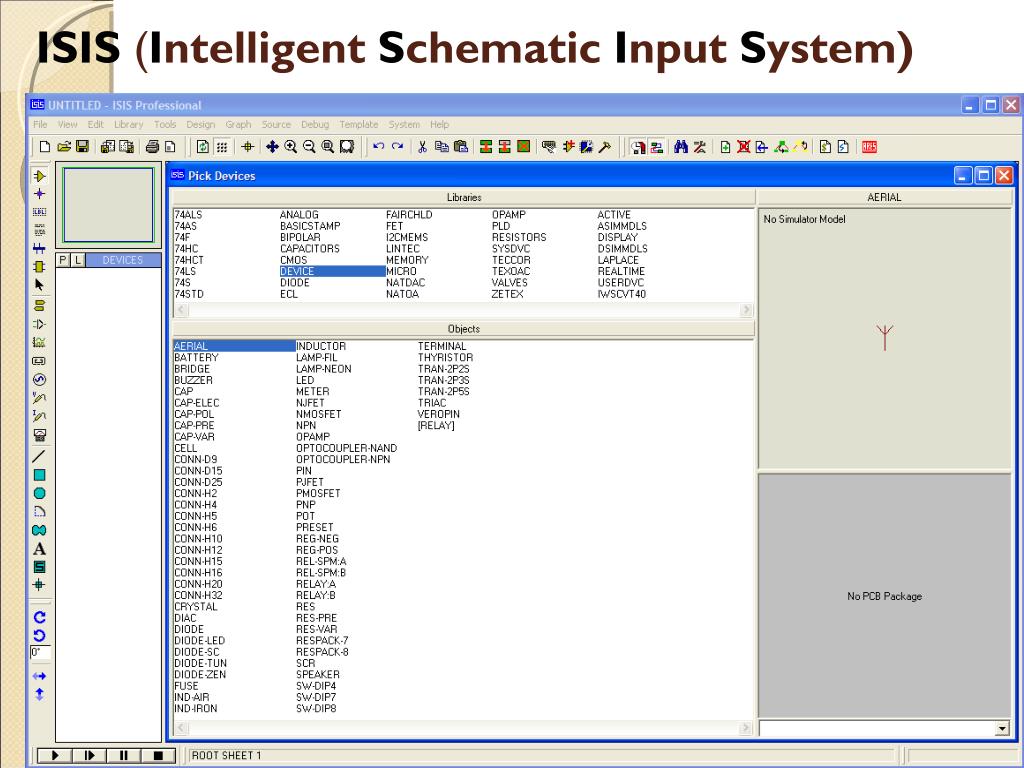Save the current design
This screenshot has height=768, width=1024.
click(82, 147)
